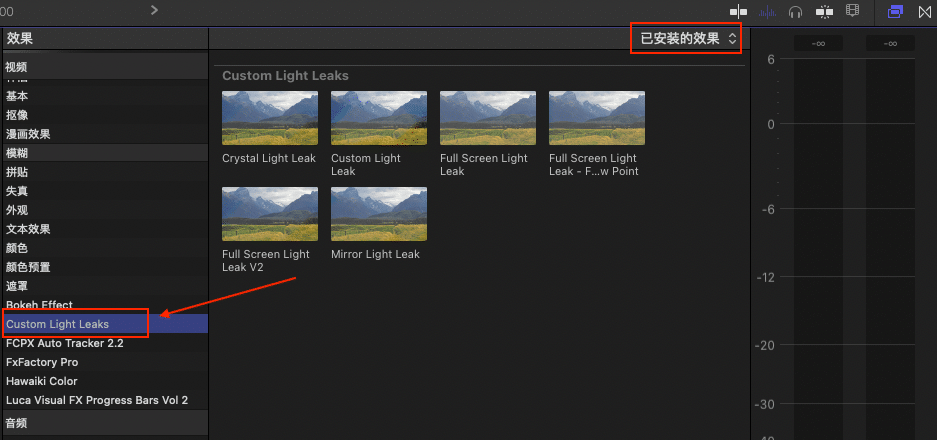
Task: Select the FxFactory Pro category
Action: point(104,362)
